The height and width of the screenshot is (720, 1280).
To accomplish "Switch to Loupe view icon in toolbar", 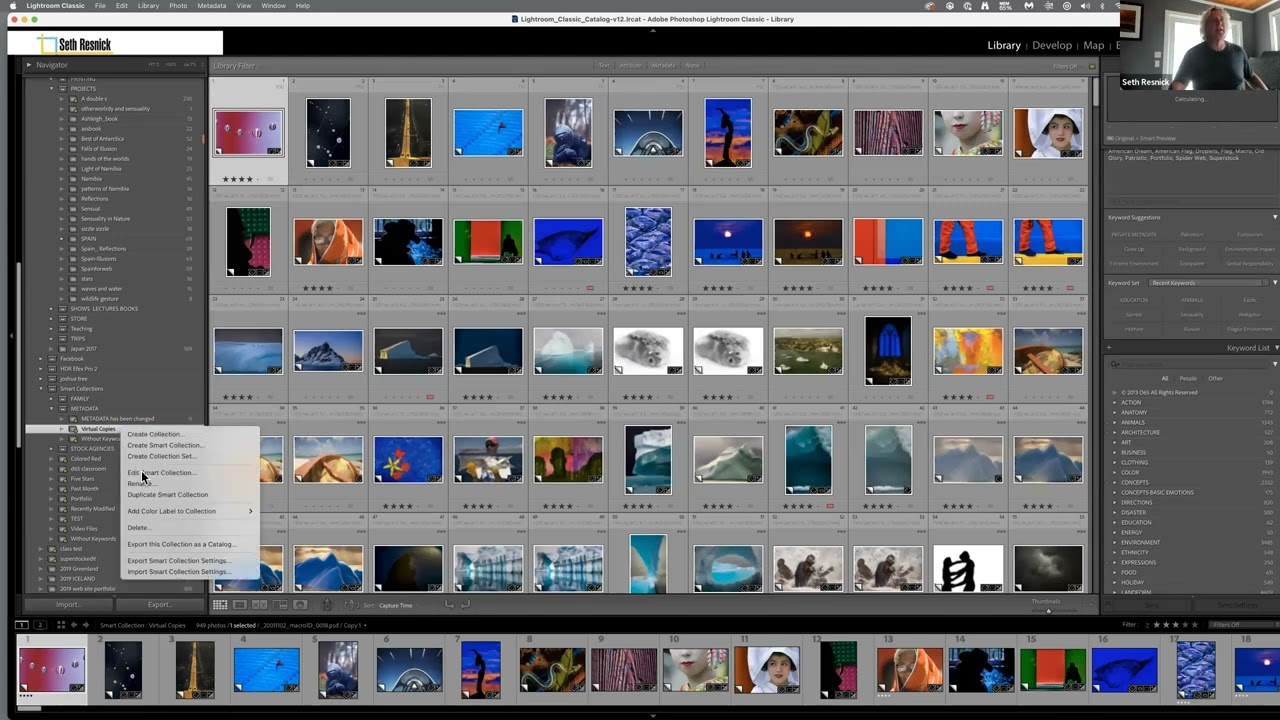I will [240, 605].
